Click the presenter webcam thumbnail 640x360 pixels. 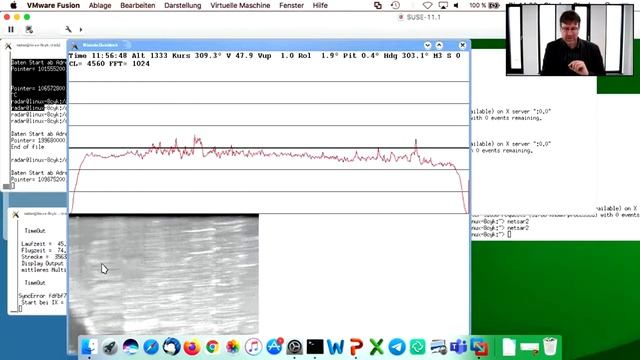tap(570, 40)
